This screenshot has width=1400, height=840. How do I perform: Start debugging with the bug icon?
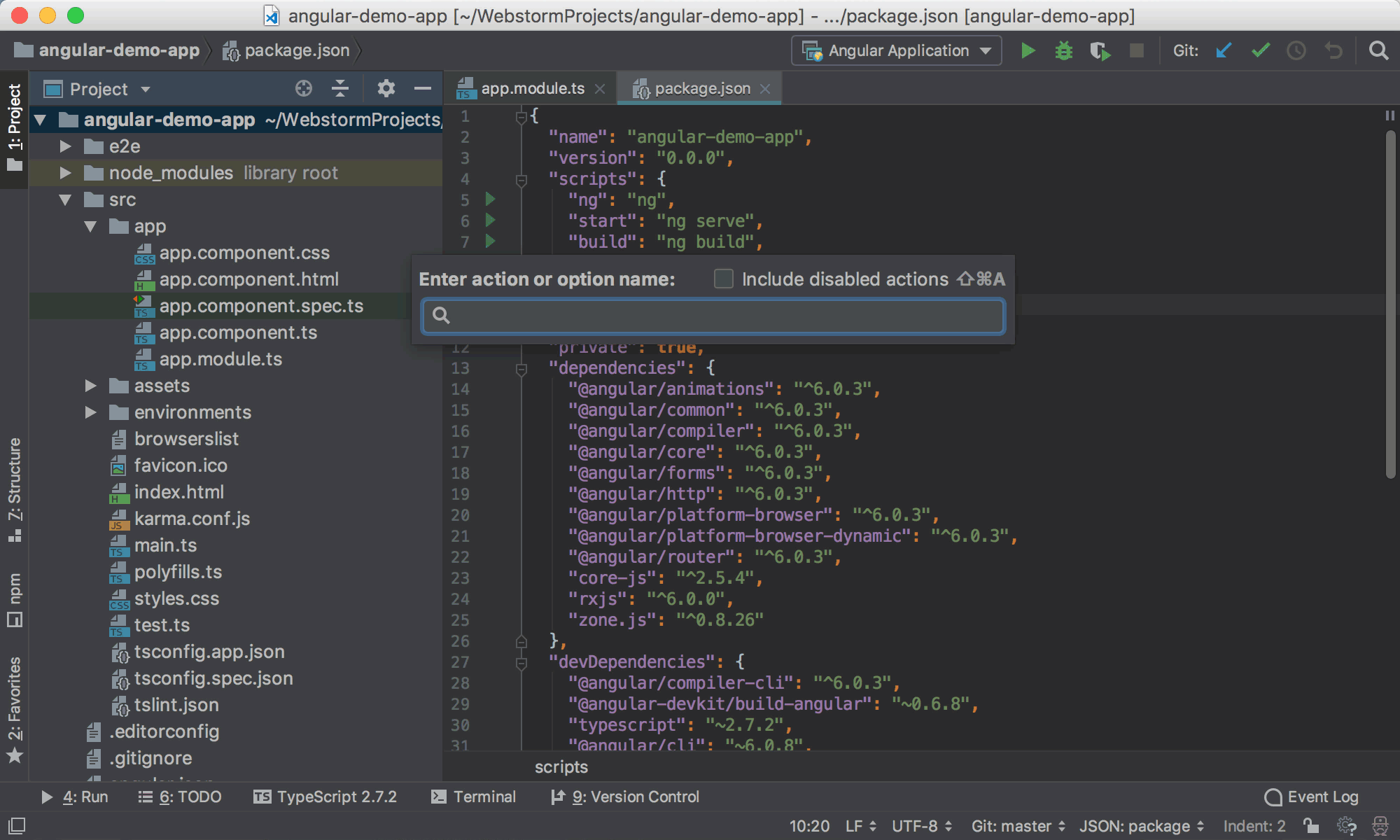point(1063,50)
